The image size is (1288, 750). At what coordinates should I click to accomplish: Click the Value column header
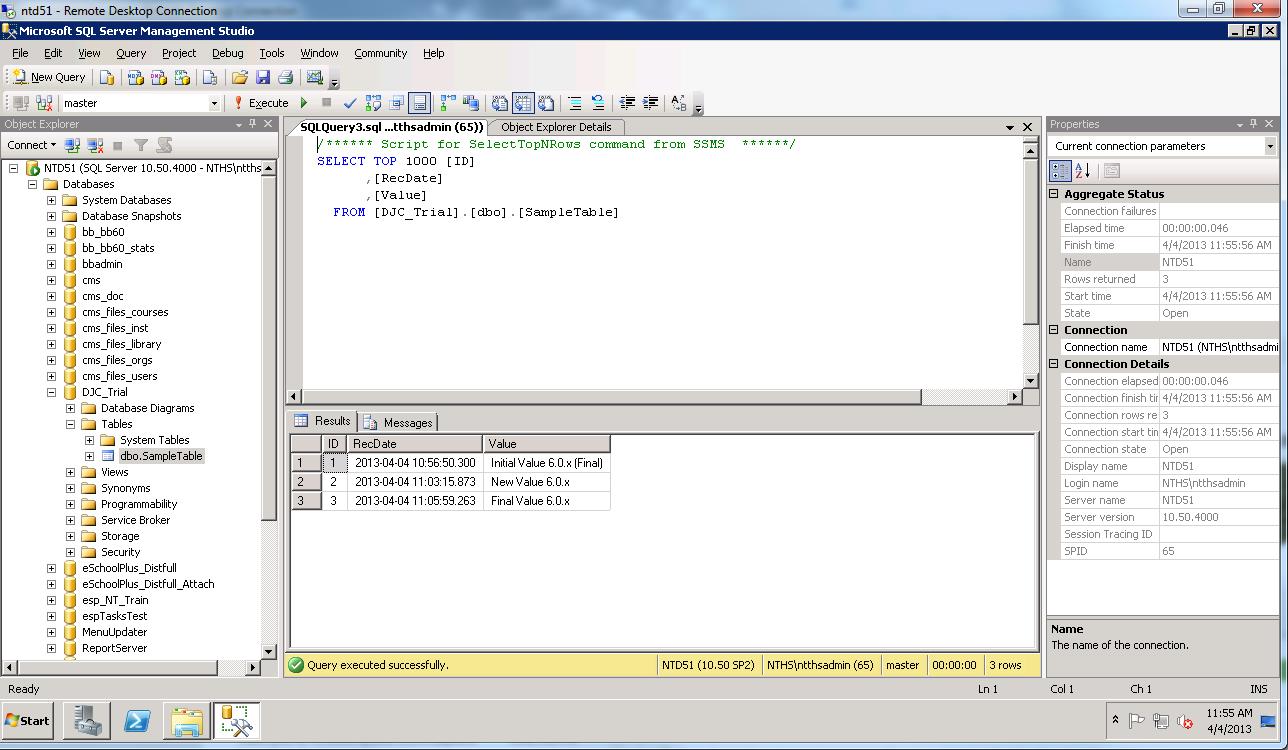point(547,444)
